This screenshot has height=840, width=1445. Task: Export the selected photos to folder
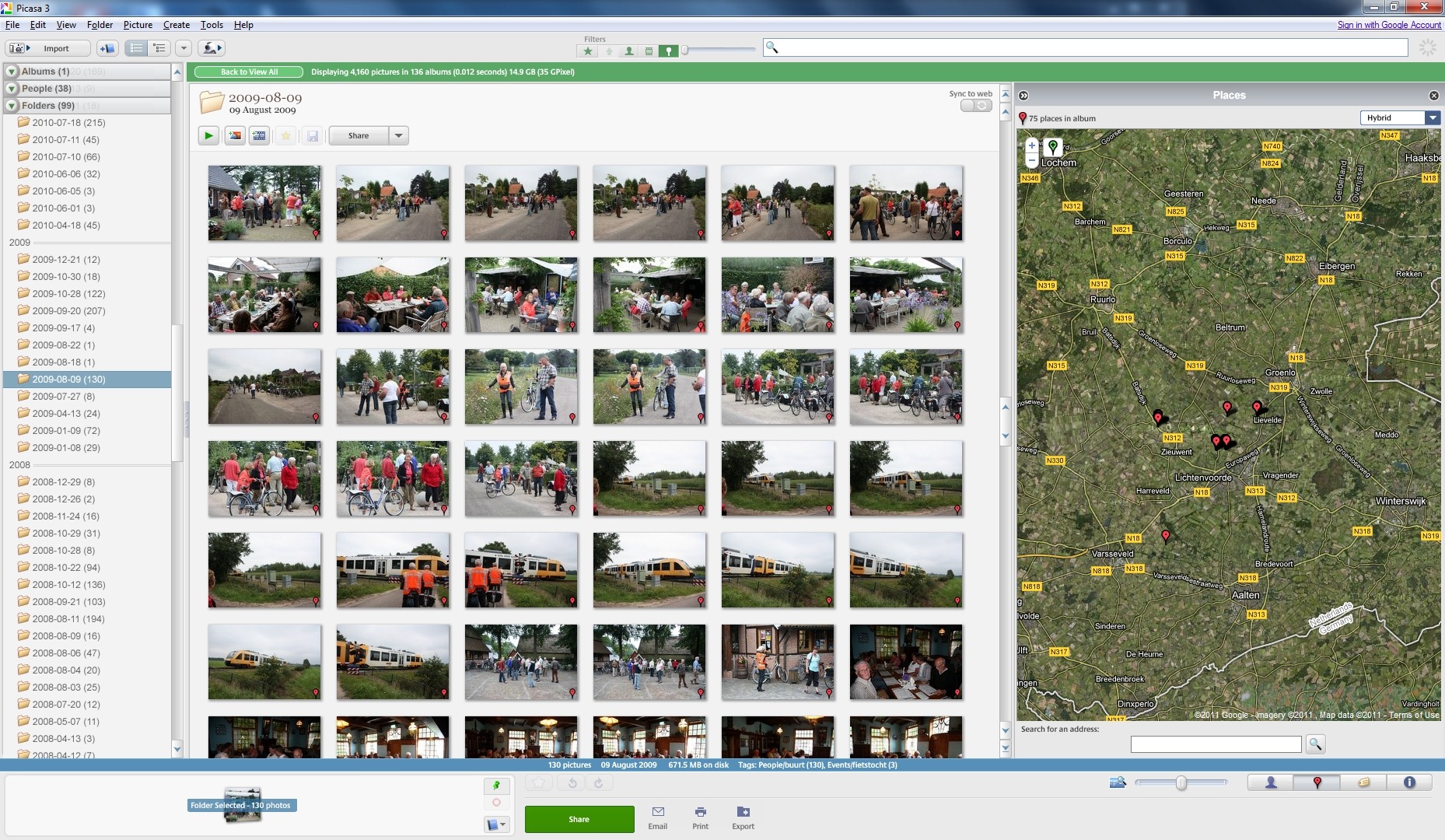[x=743, y=817]
